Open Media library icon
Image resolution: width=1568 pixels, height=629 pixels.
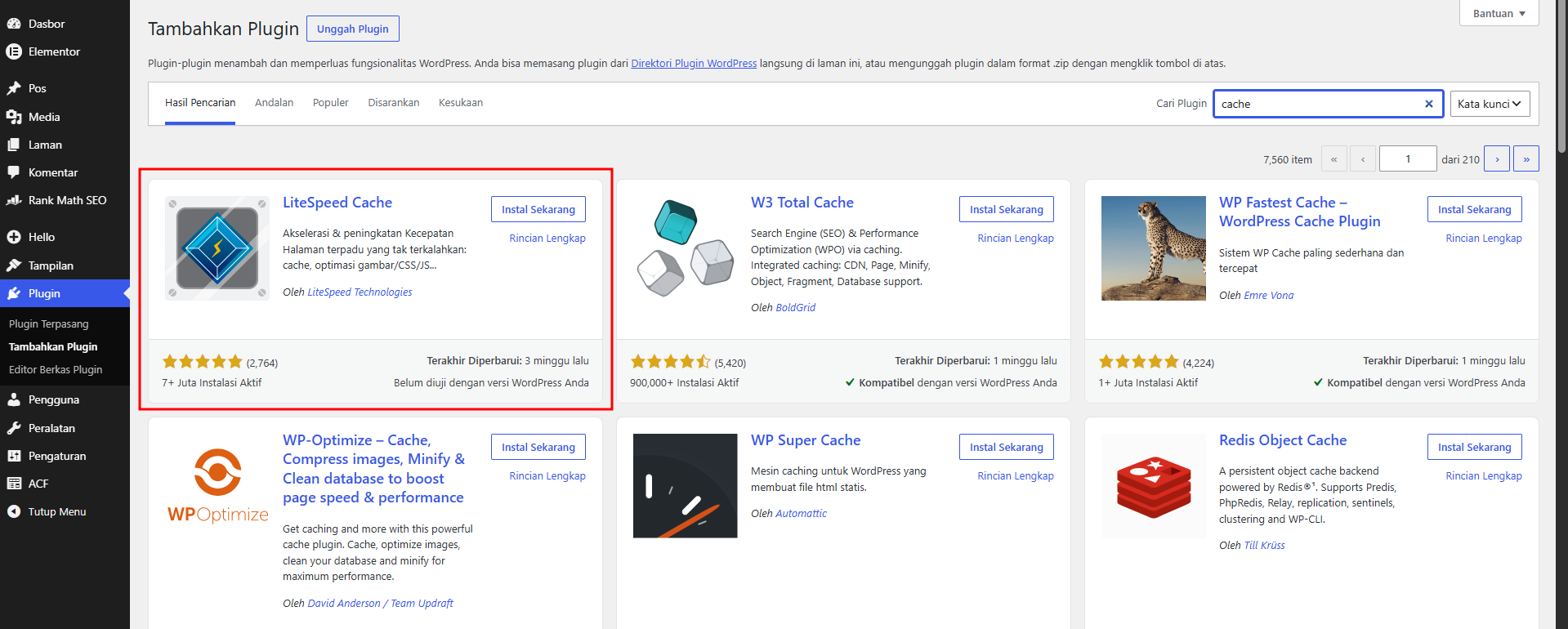click(14, 117)
